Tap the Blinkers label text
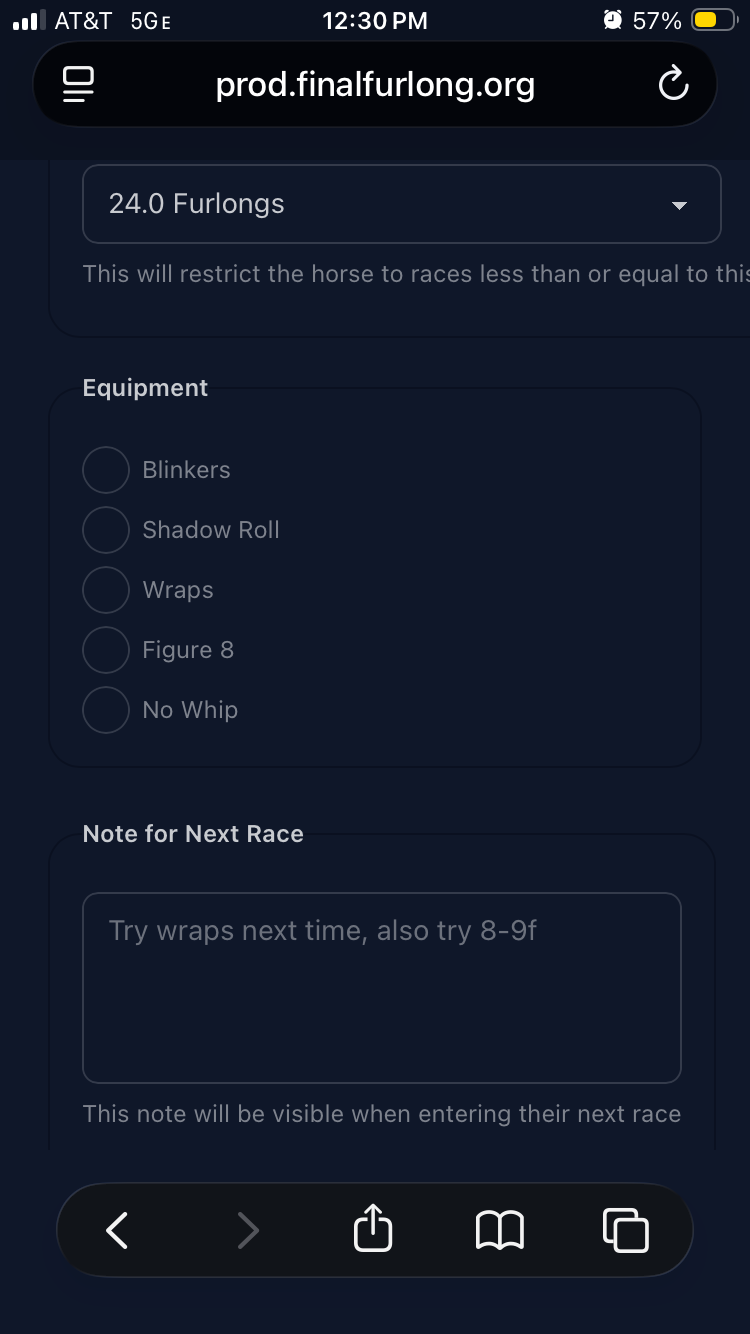Image resolution: width=750 pixels, height=1334 pixels. (x=186, y=470)
